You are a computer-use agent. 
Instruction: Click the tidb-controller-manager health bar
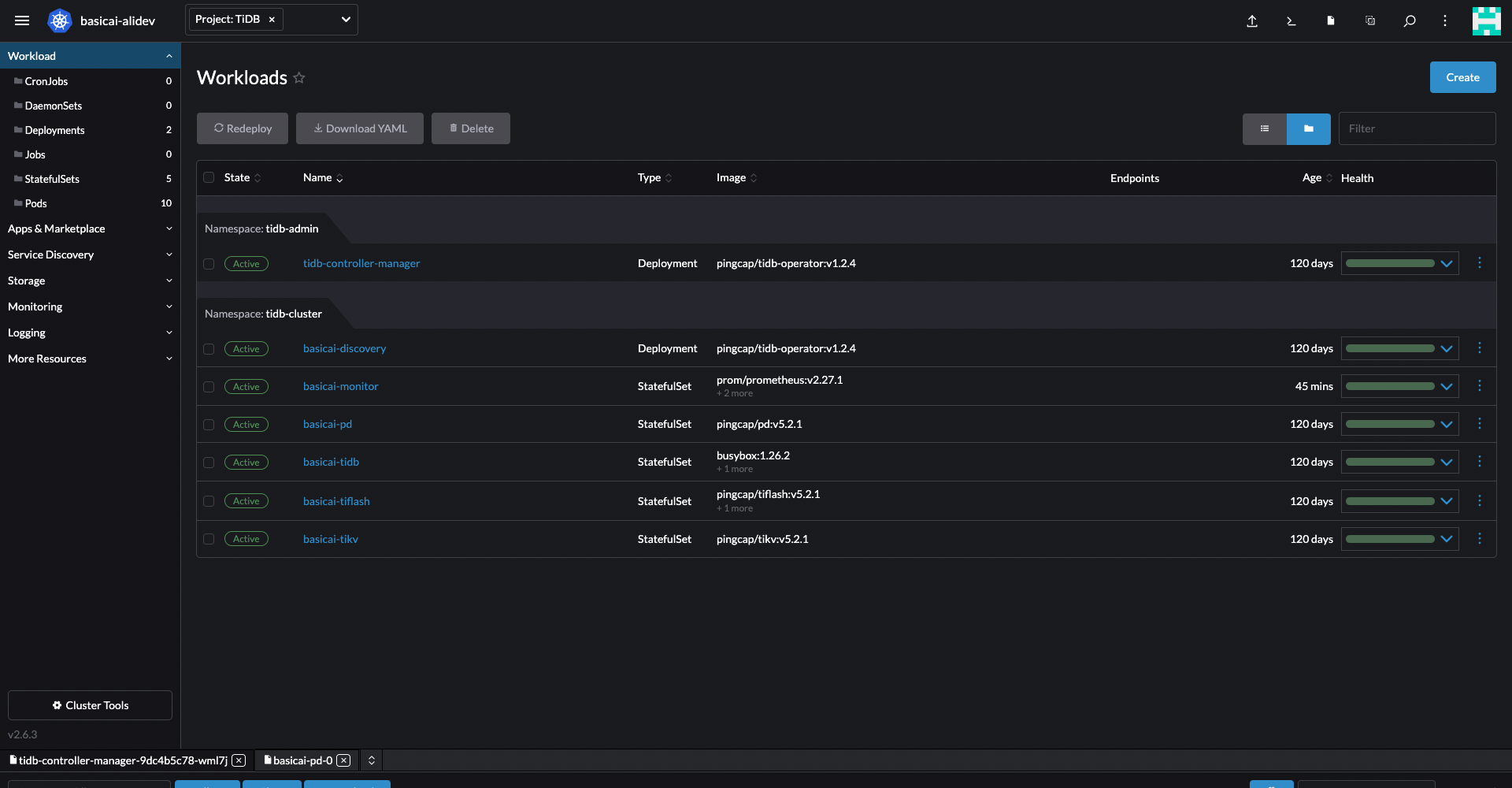[x=1390, y=263]
